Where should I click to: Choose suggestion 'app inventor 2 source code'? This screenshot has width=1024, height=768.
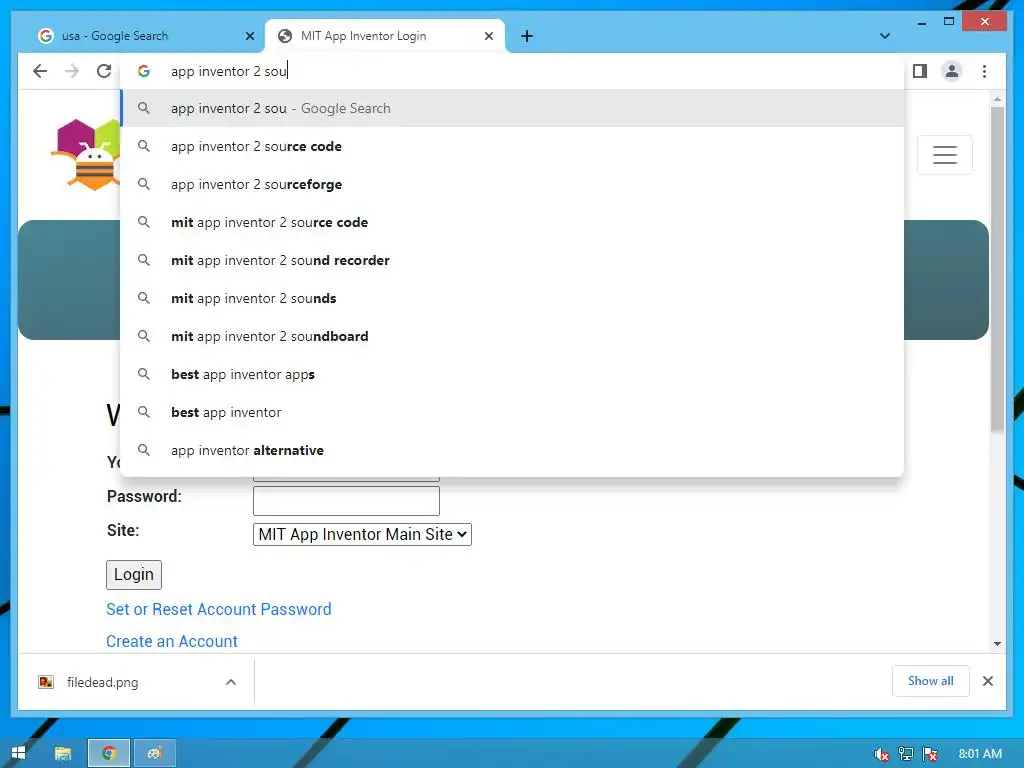pos(513,146)
